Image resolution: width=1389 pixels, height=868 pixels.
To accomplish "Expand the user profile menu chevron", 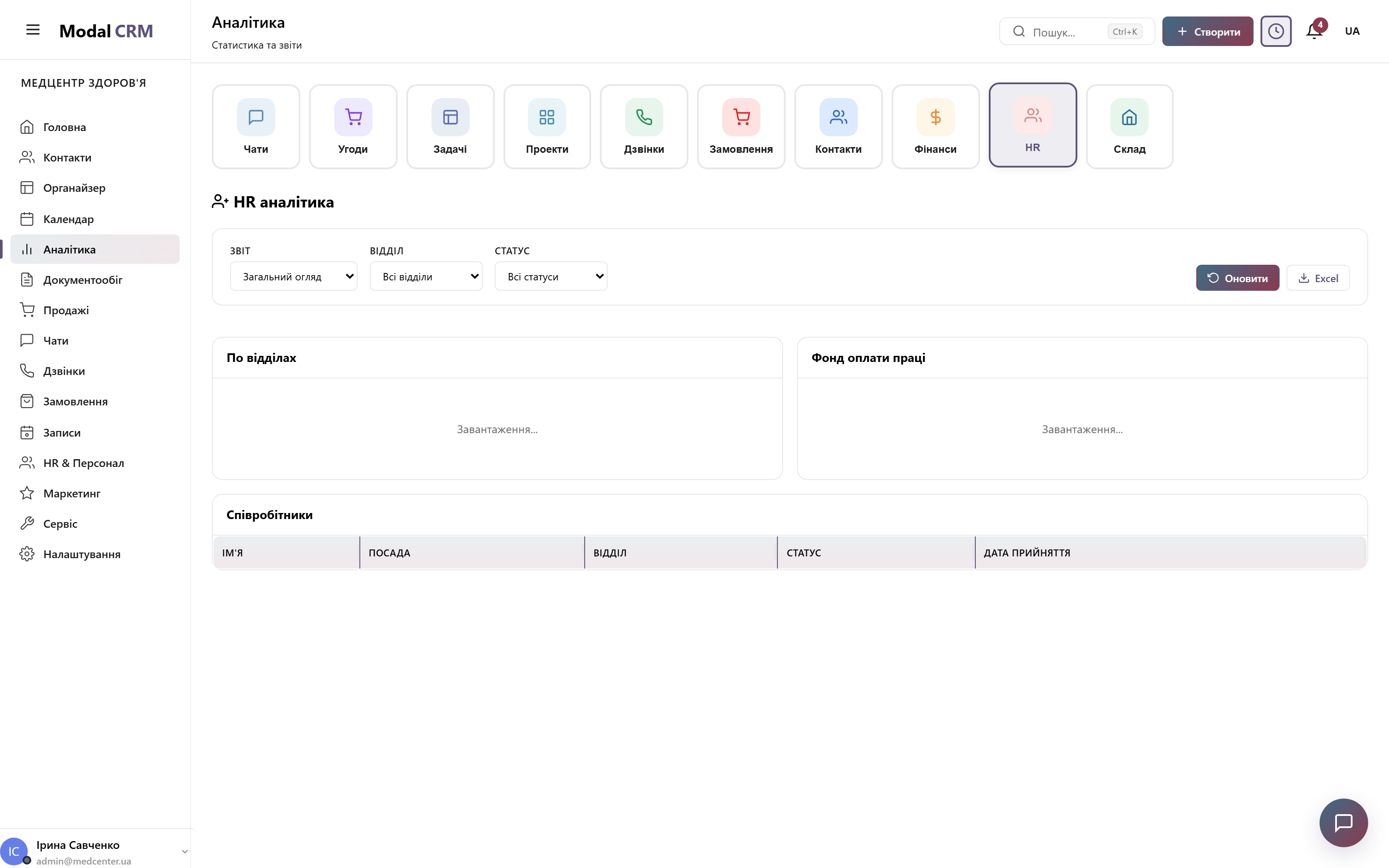I will pyautogui.click(x=184, y=852).
